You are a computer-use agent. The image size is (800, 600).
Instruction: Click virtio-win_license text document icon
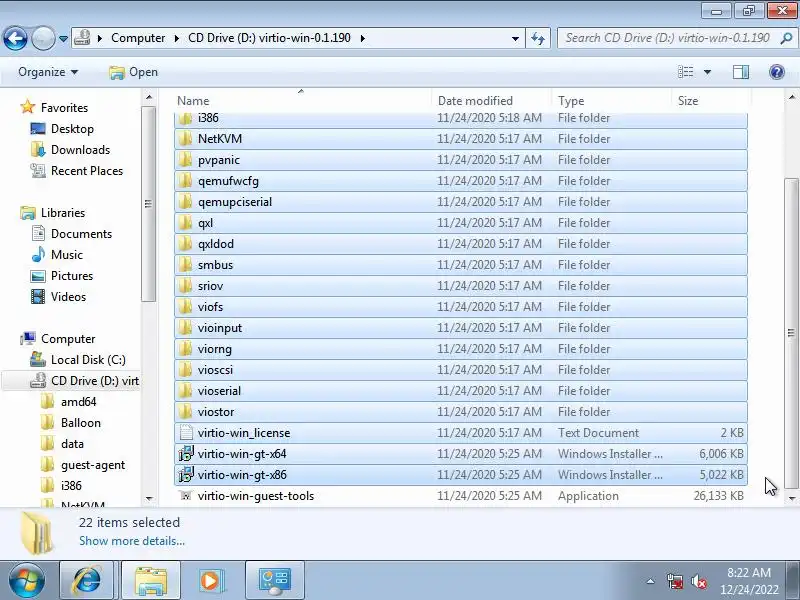tap(186, 433)
